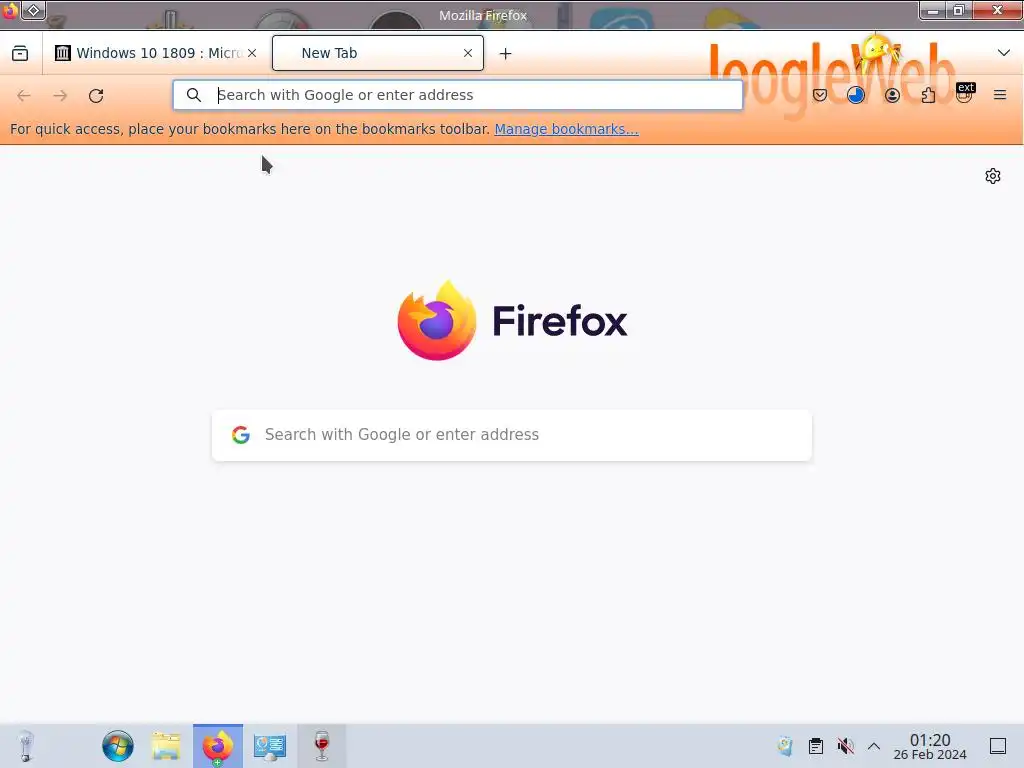Screen dimensions: 1024x768
Task: Close the New Tab tab
Action: point(468,53)
